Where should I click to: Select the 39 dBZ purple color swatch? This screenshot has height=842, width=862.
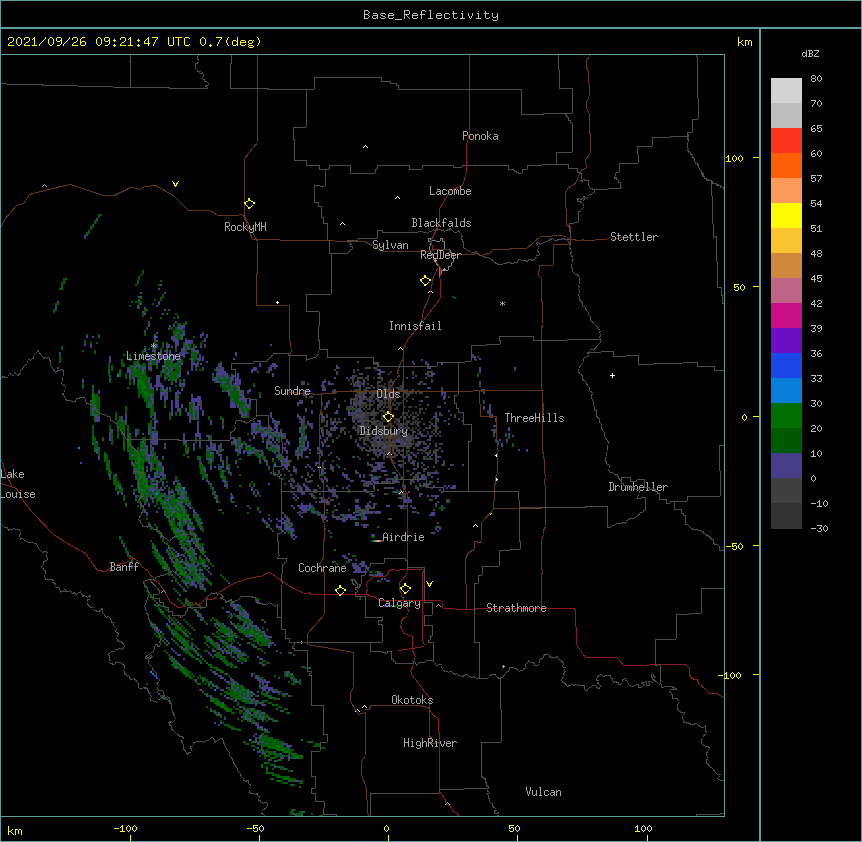pos(786,341)
